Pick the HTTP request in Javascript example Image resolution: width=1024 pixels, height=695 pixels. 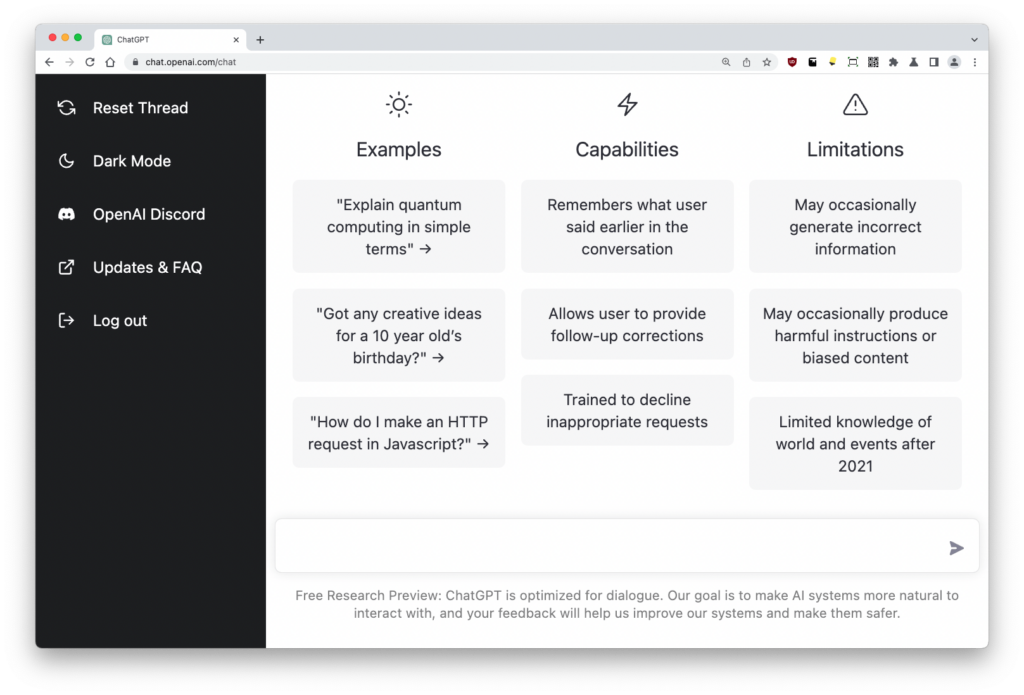[399, 432]
